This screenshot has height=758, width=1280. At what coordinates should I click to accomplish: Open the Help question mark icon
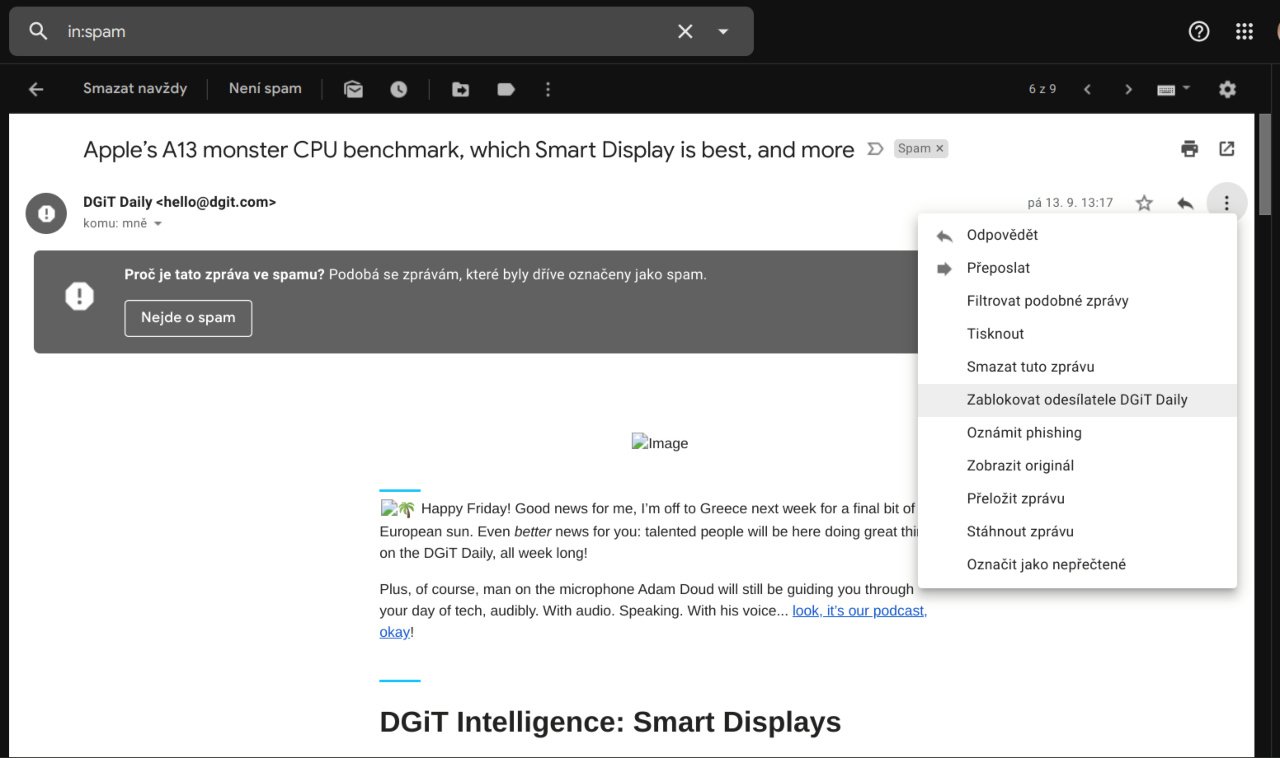(x=1198, y=31)
